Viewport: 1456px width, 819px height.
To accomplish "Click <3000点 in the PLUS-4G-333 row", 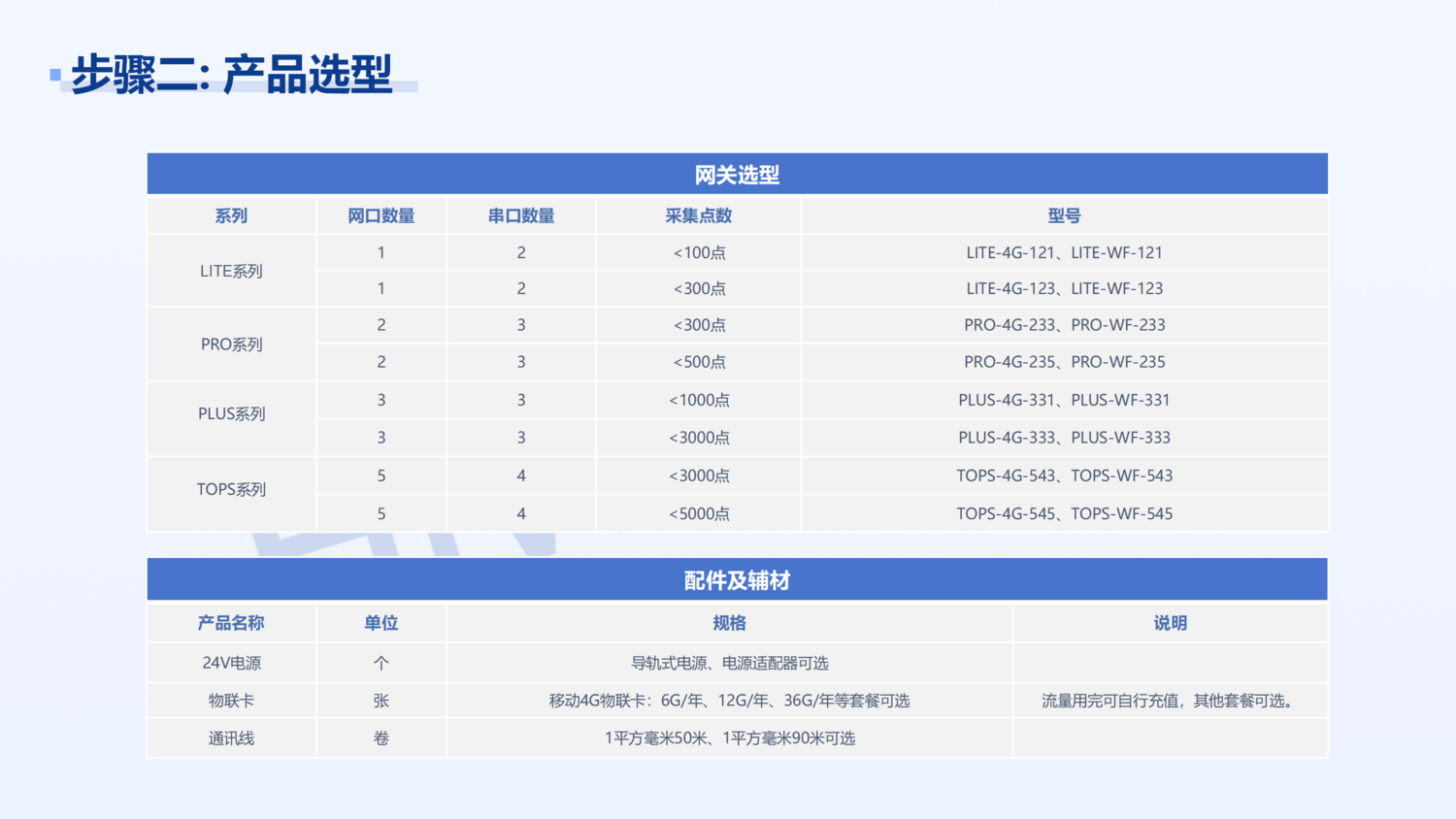I will (x=699, y=438).
